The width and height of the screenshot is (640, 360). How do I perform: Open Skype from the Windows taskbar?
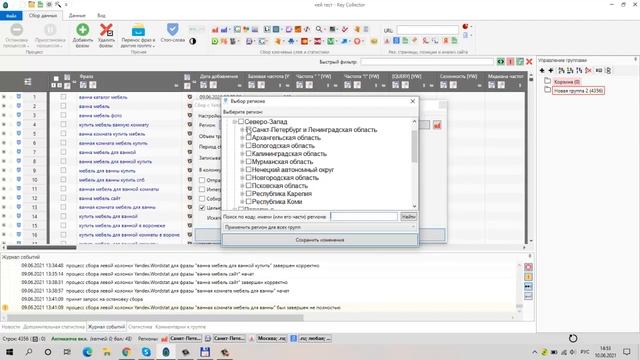click(x=146, y=351)
